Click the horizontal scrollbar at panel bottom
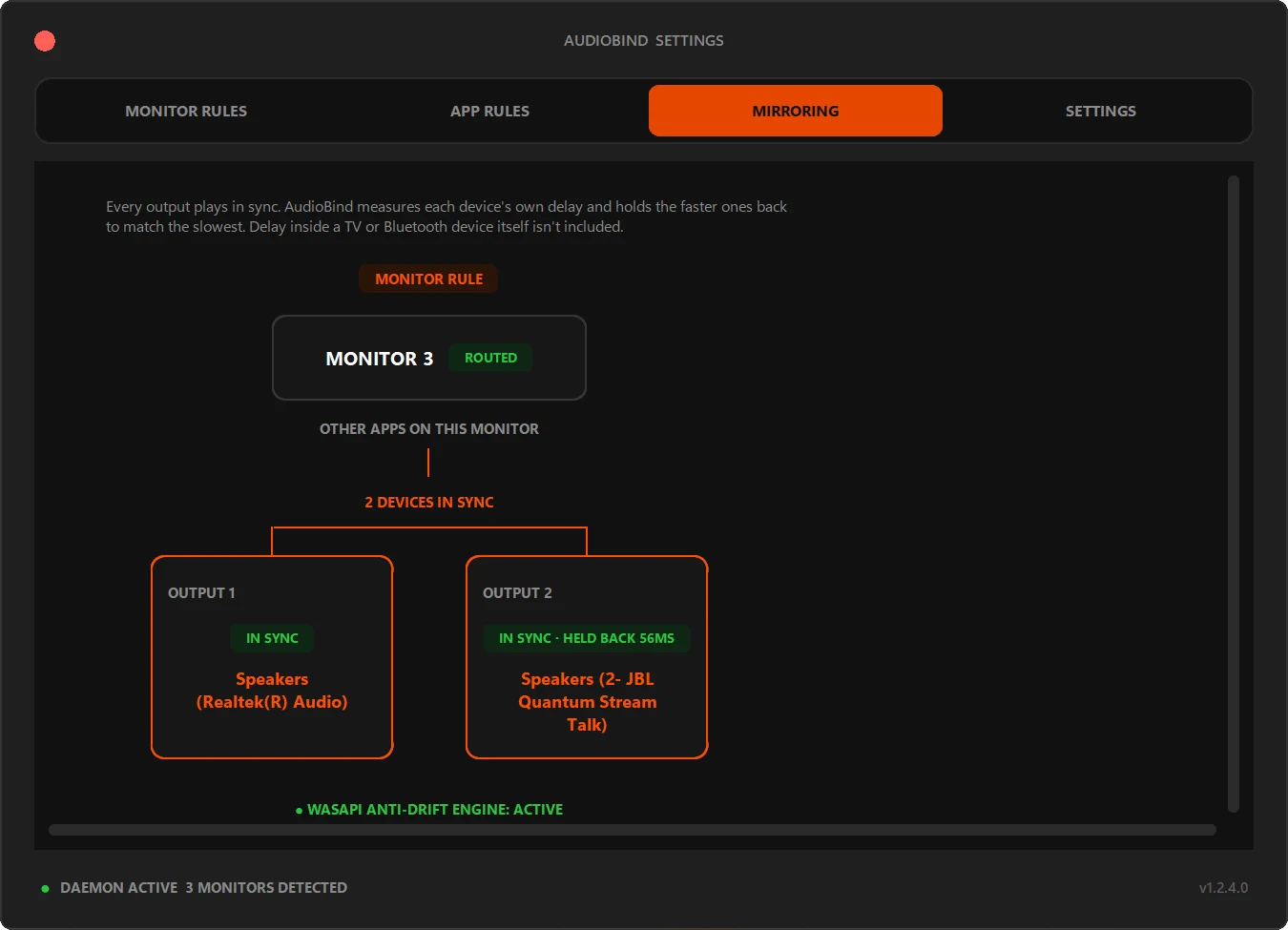The image size is (1288, 930). 633,830
